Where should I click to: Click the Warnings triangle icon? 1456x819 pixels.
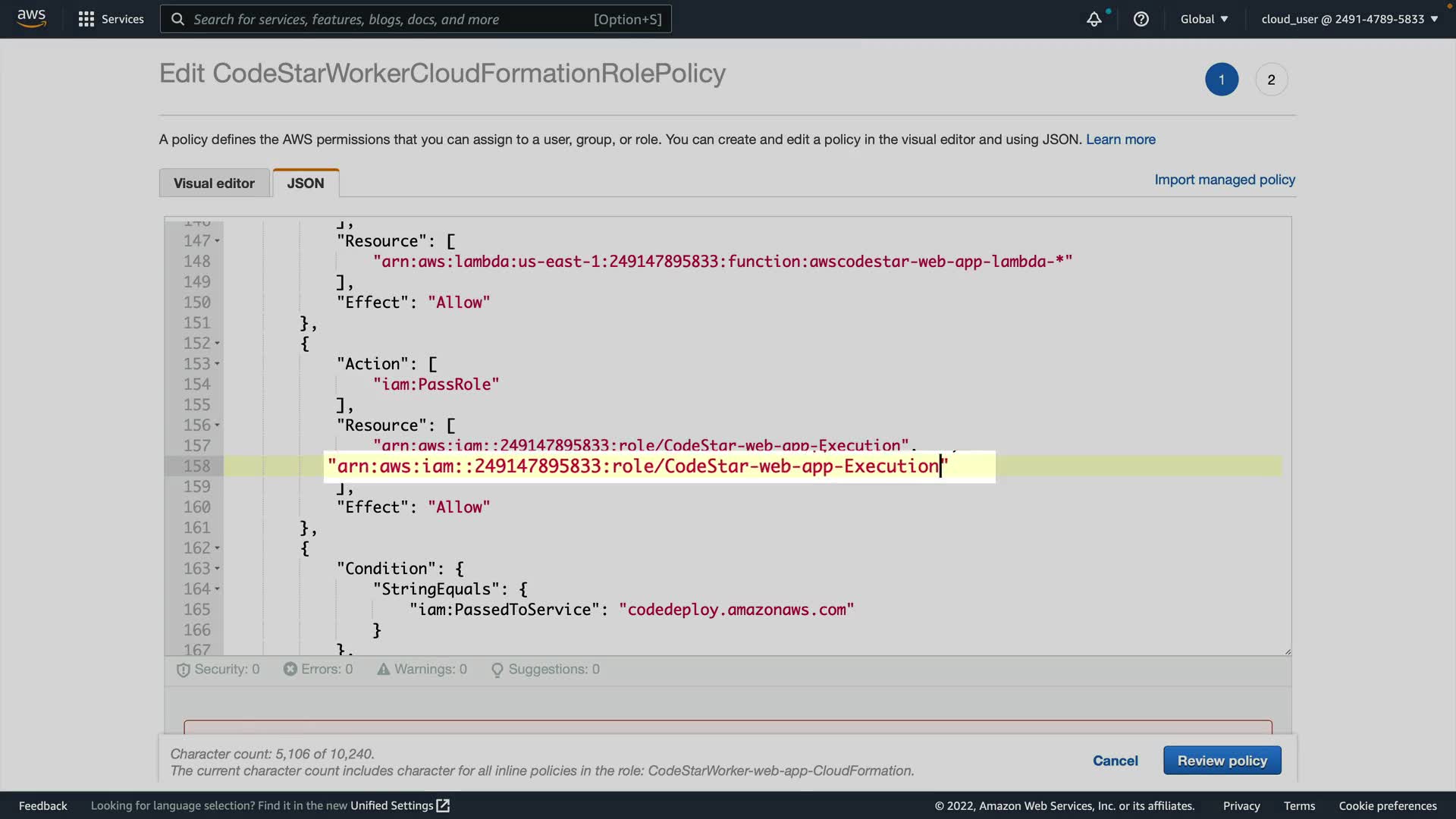tap(384, 669)
